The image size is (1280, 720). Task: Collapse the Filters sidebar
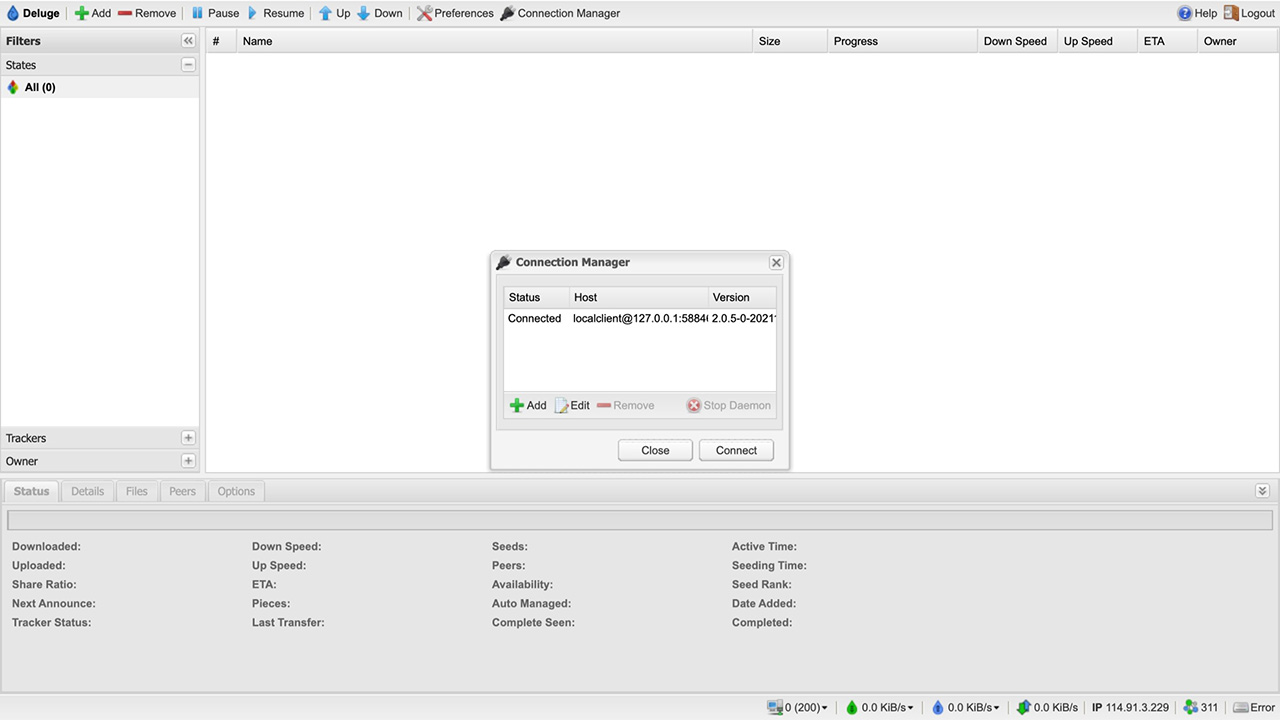[x=188, y=41]
